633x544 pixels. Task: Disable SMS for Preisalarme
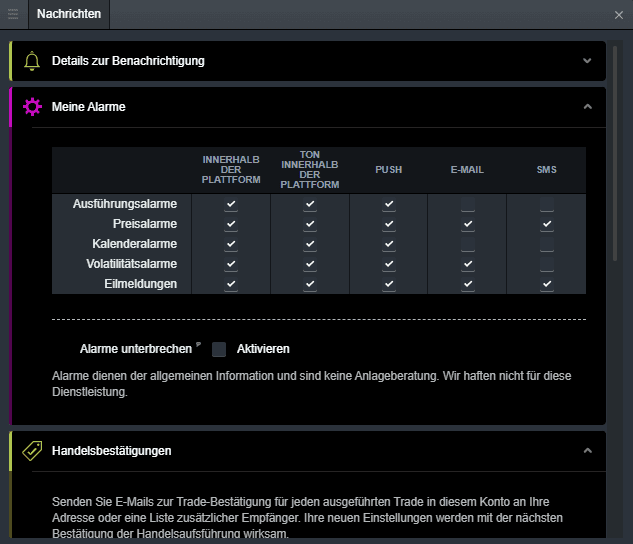point(546,225)
